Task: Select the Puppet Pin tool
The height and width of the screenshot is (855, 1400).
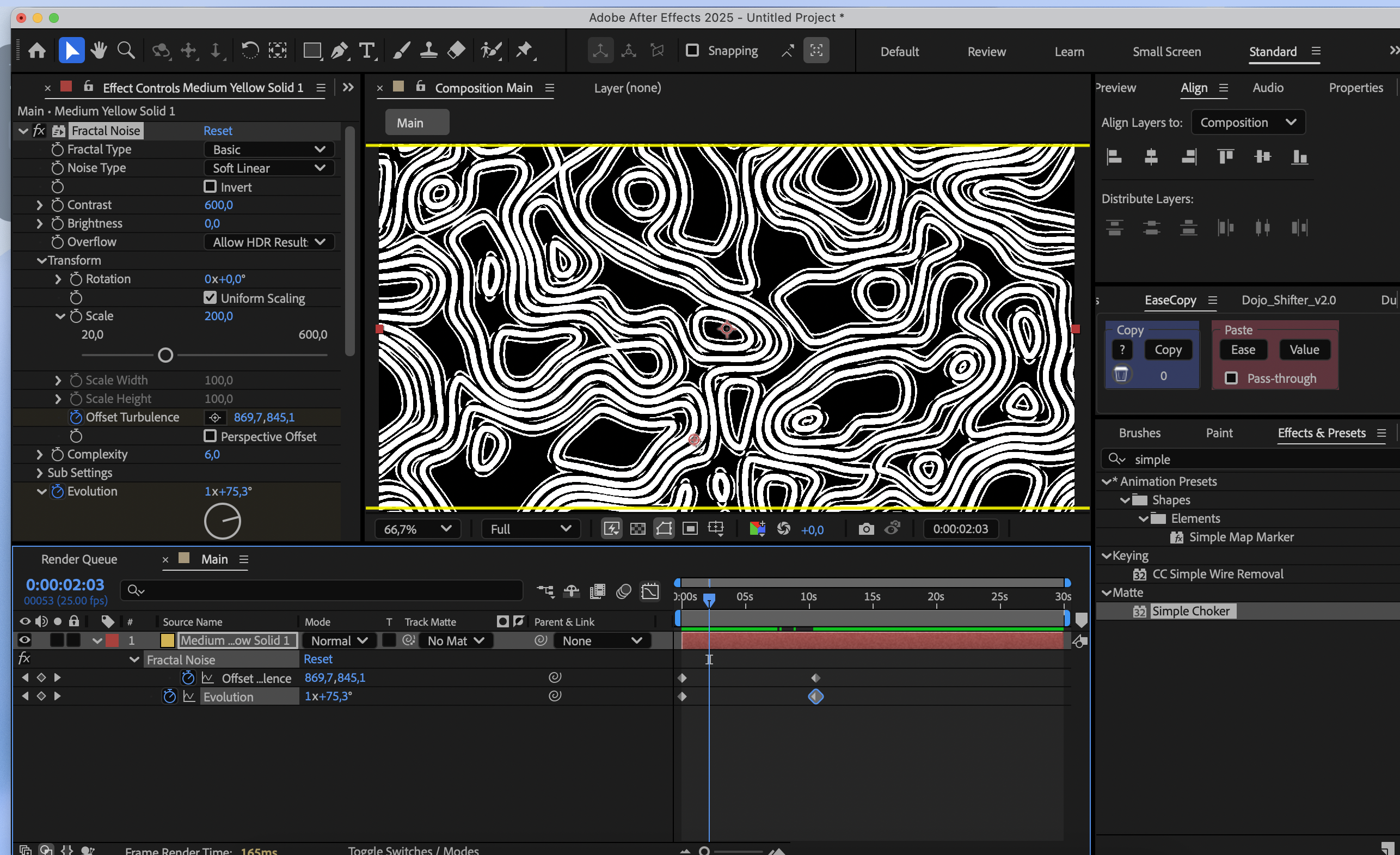Action: (524, 51)
